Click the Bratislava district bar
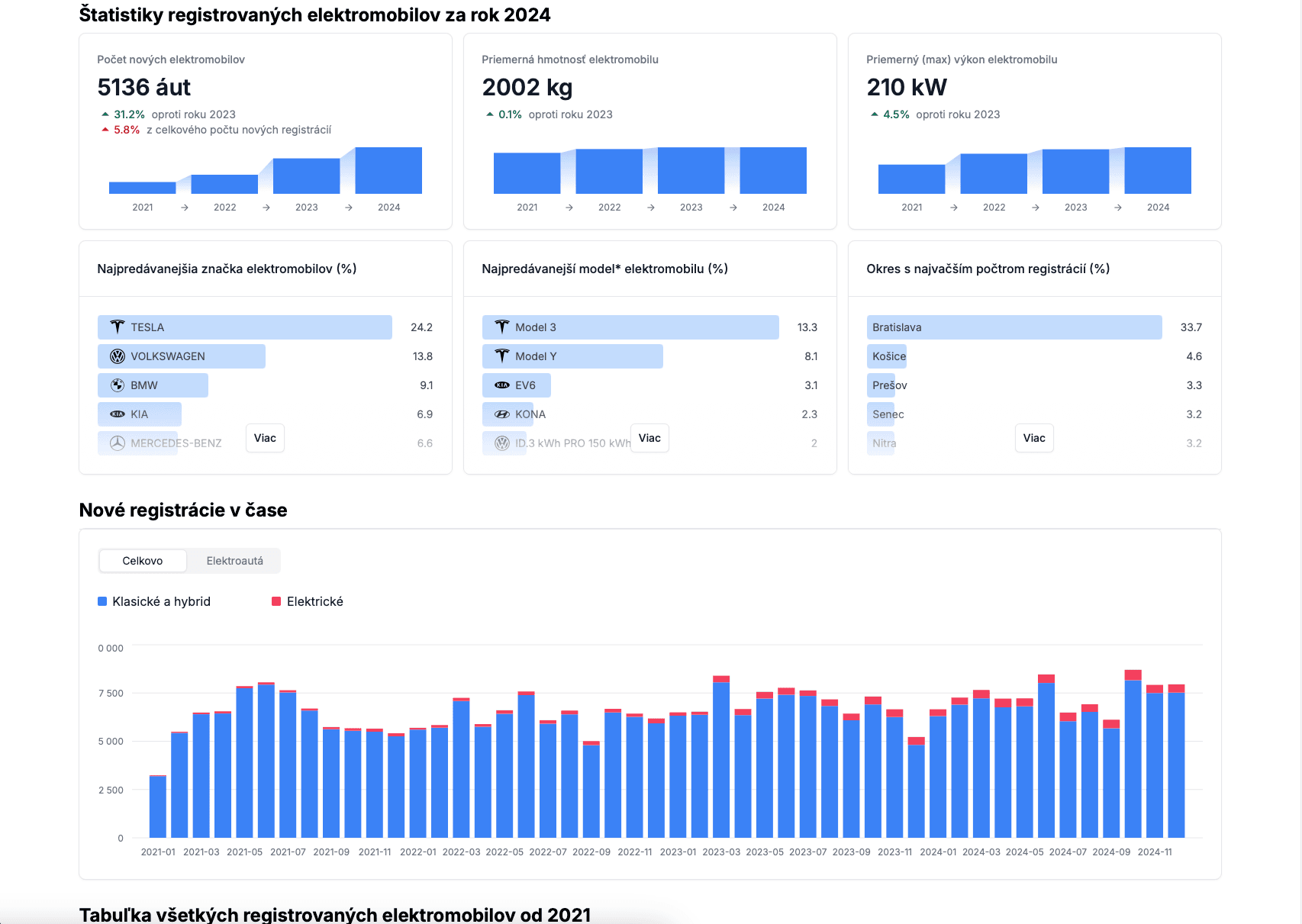The height and width of the screenshot is (924, 1302). point(1014,327)
